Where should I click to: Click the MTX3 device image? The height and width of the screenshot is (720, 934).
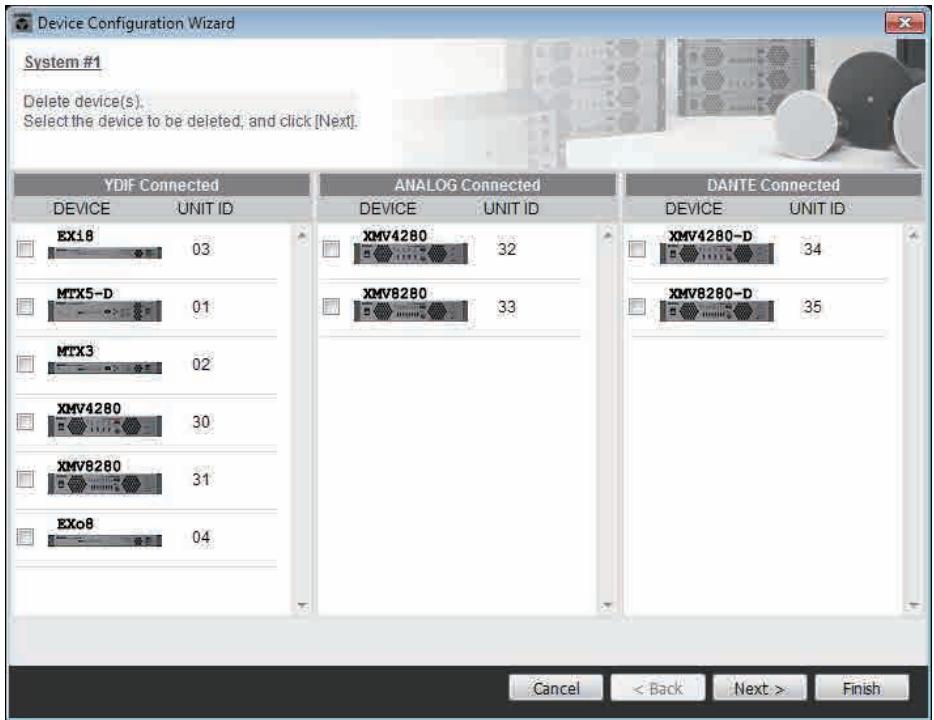[105, 368]
